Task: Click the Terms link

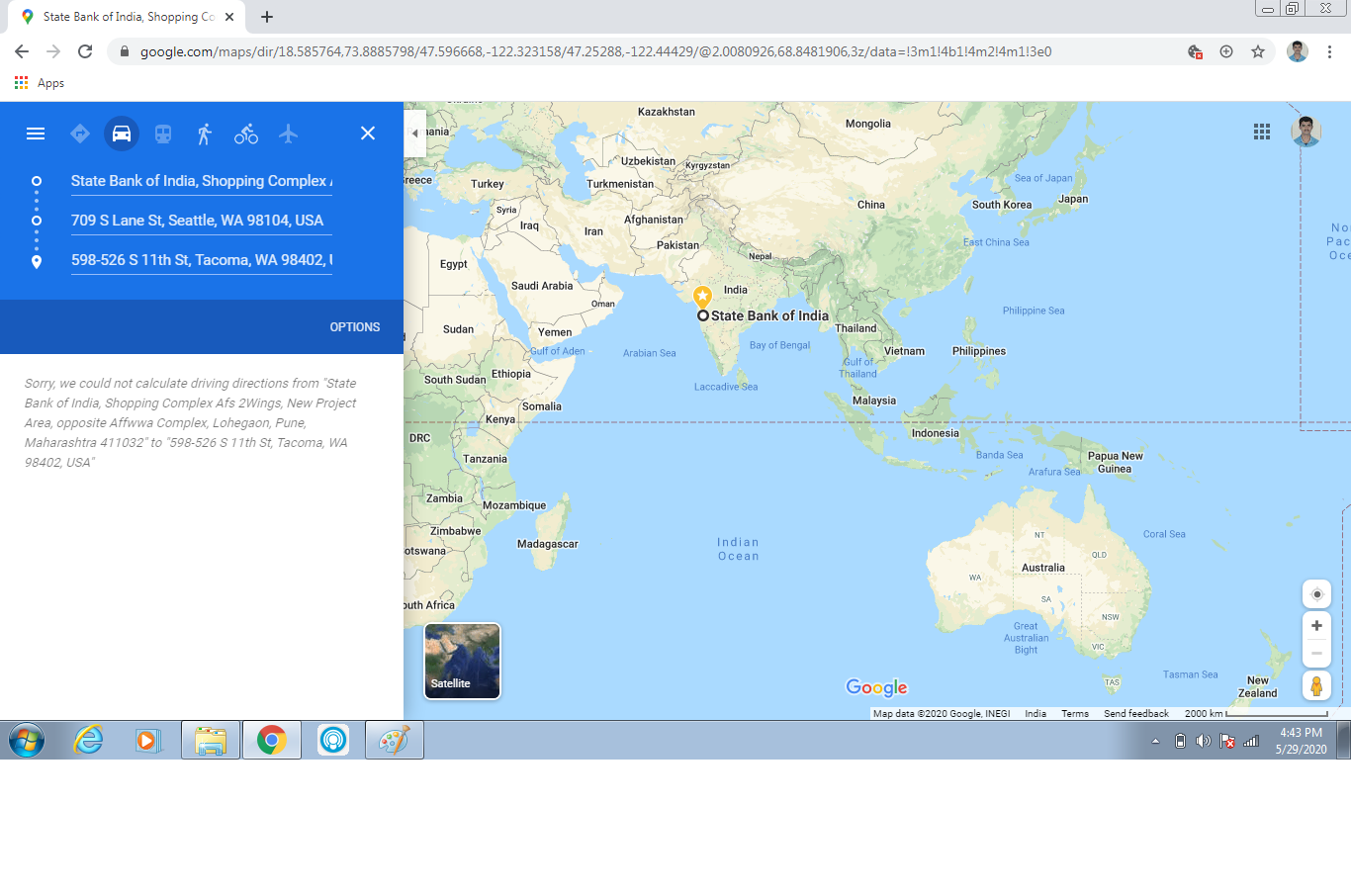Action: point(1075,714)
